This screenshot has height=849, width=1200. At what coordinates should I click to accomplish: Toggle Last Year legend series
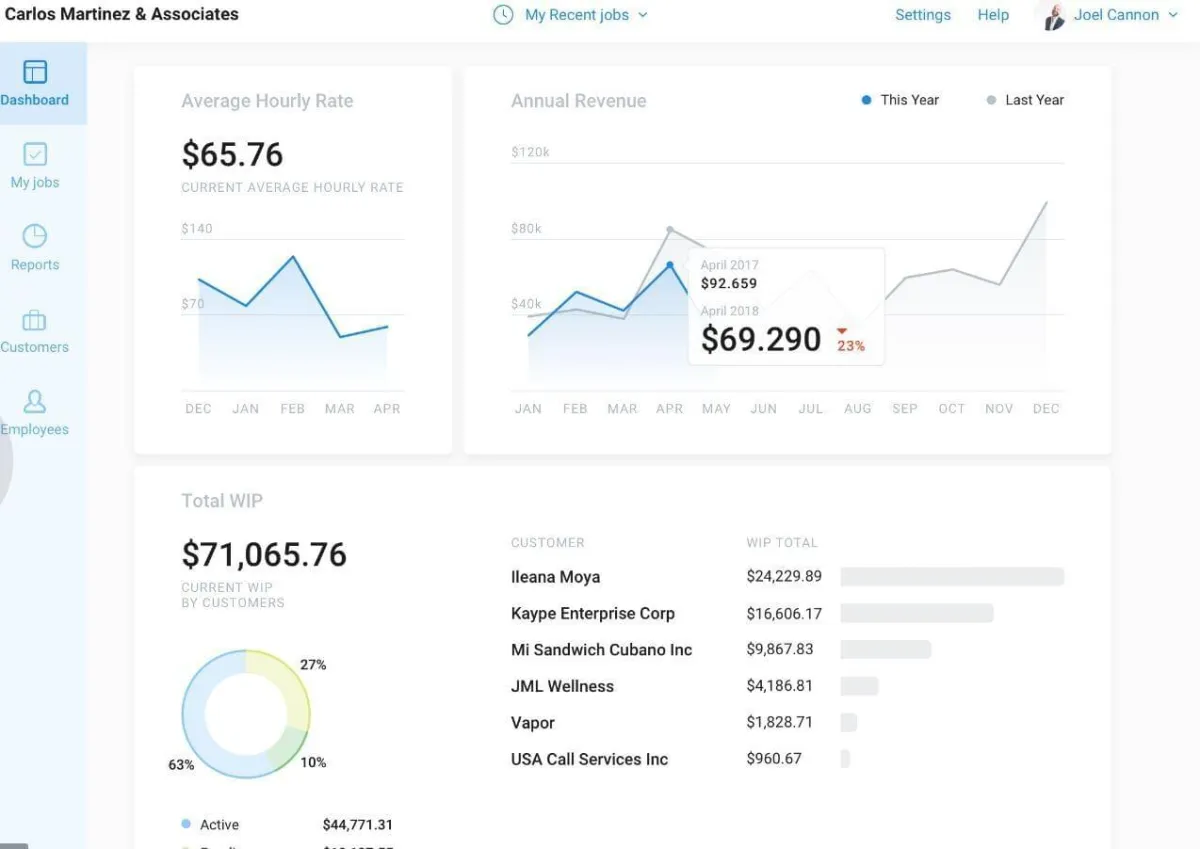1025,100
